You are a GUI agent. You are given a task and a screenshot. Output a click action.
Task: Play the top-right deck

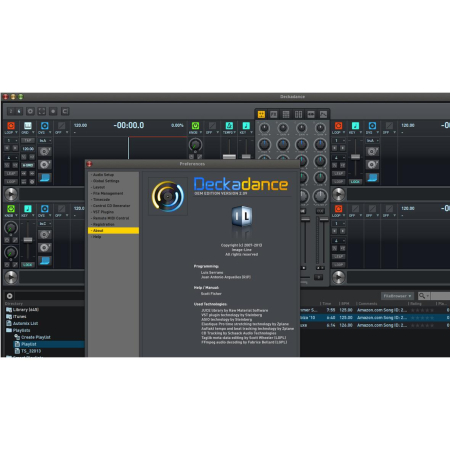pos(338,194)
